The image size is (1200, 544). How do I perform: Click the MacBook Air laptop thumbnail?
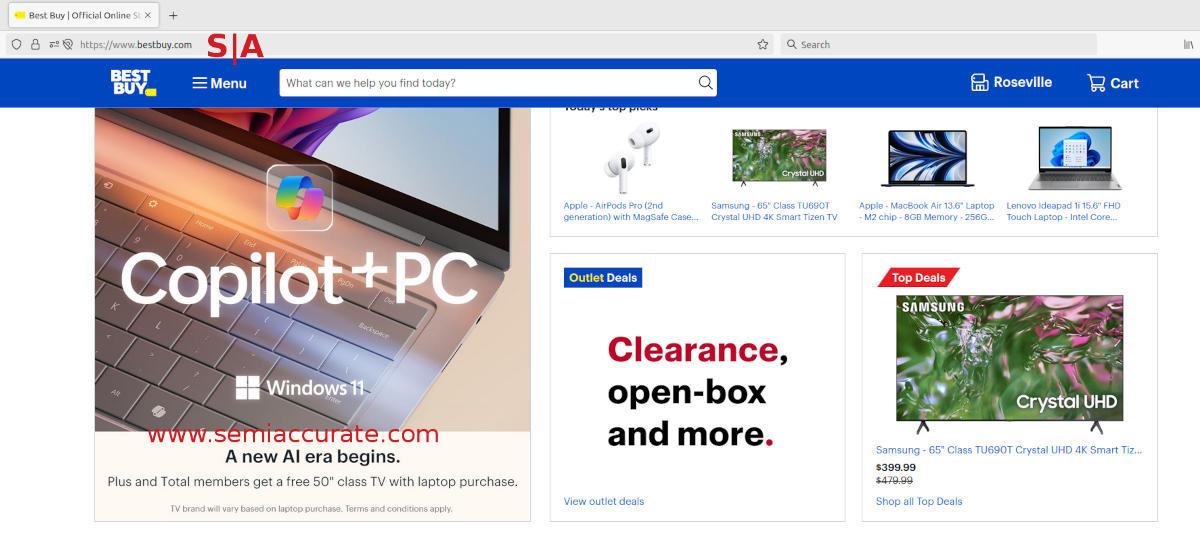click(927, 158)
